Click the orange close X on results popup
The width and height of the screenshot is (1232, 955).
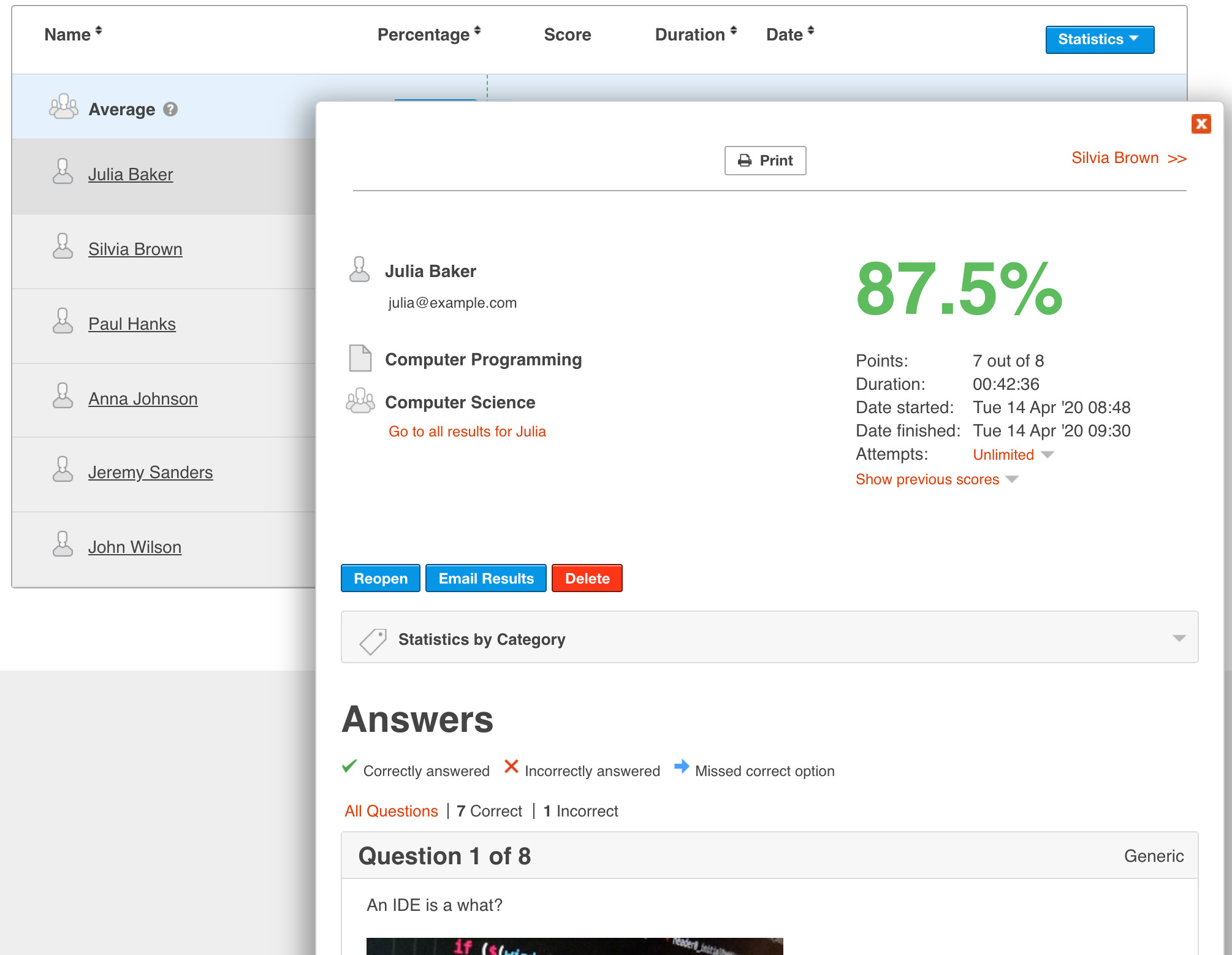(1201, 124)
